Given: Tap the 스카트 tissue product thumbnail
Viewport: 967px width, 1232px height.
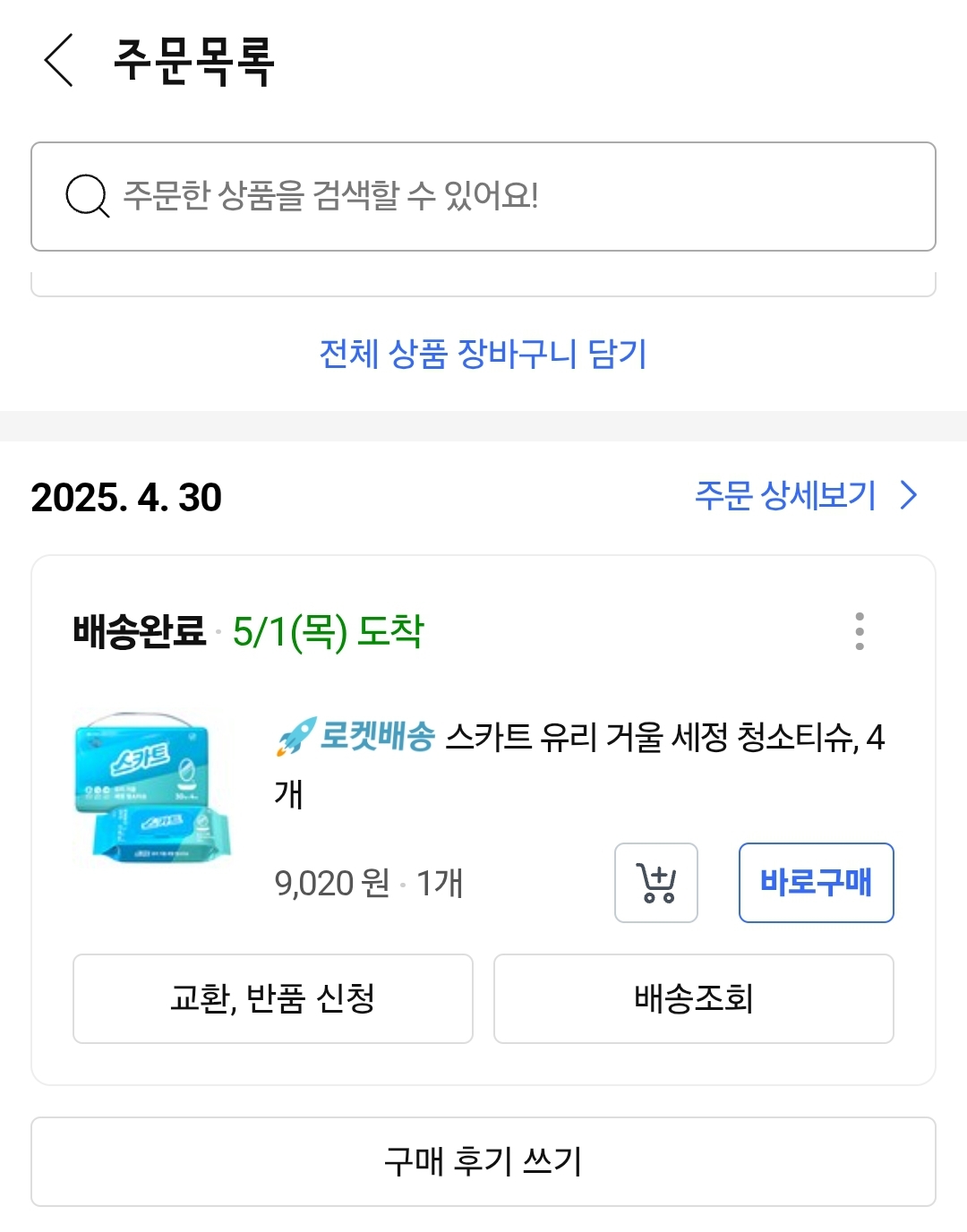Looking at the screenshot, I should (153, 790).
